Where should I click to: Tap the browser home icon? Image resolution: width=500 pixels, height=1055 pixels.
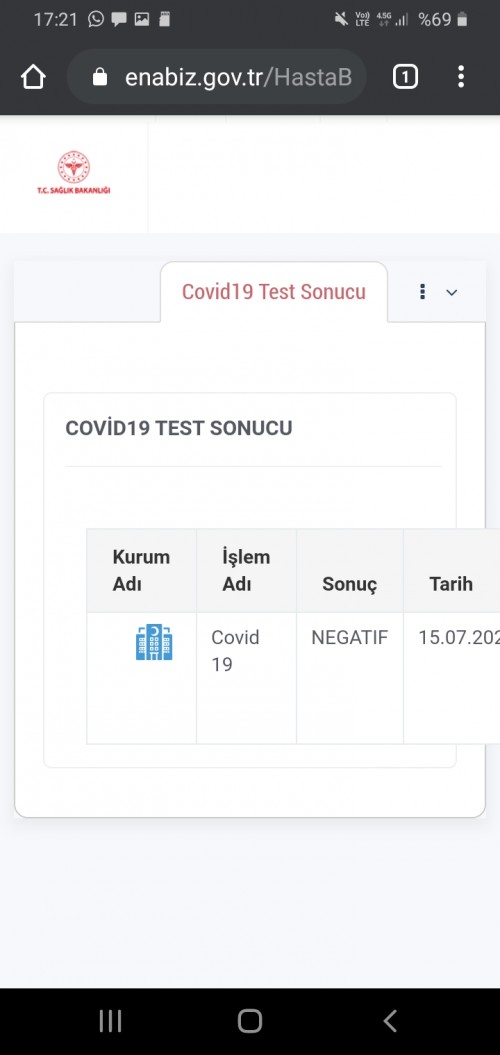(33, 77)
